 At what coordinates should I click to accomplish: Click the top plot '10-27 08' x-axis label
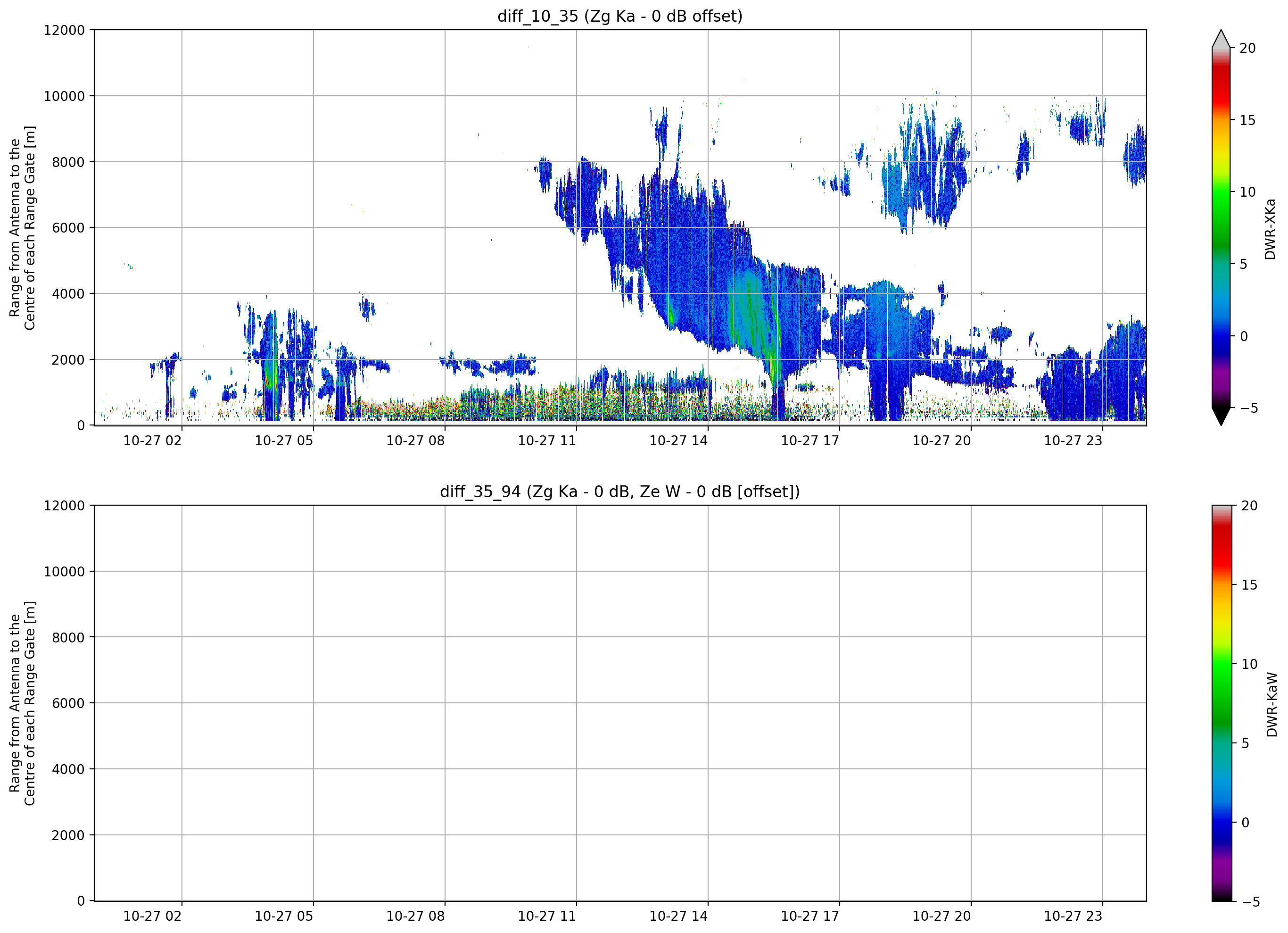(415, 441)
